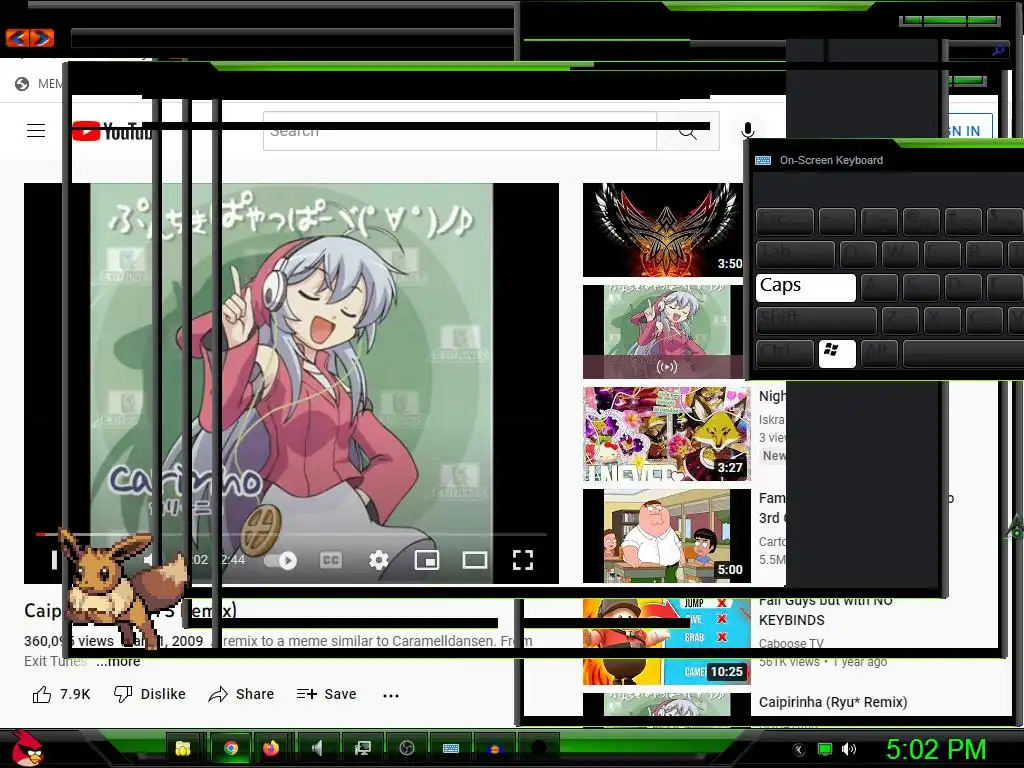Click the Z key on On-Screen Keyboard
The width and height of the screenshot is (1024, 768).
click(899, 321)
